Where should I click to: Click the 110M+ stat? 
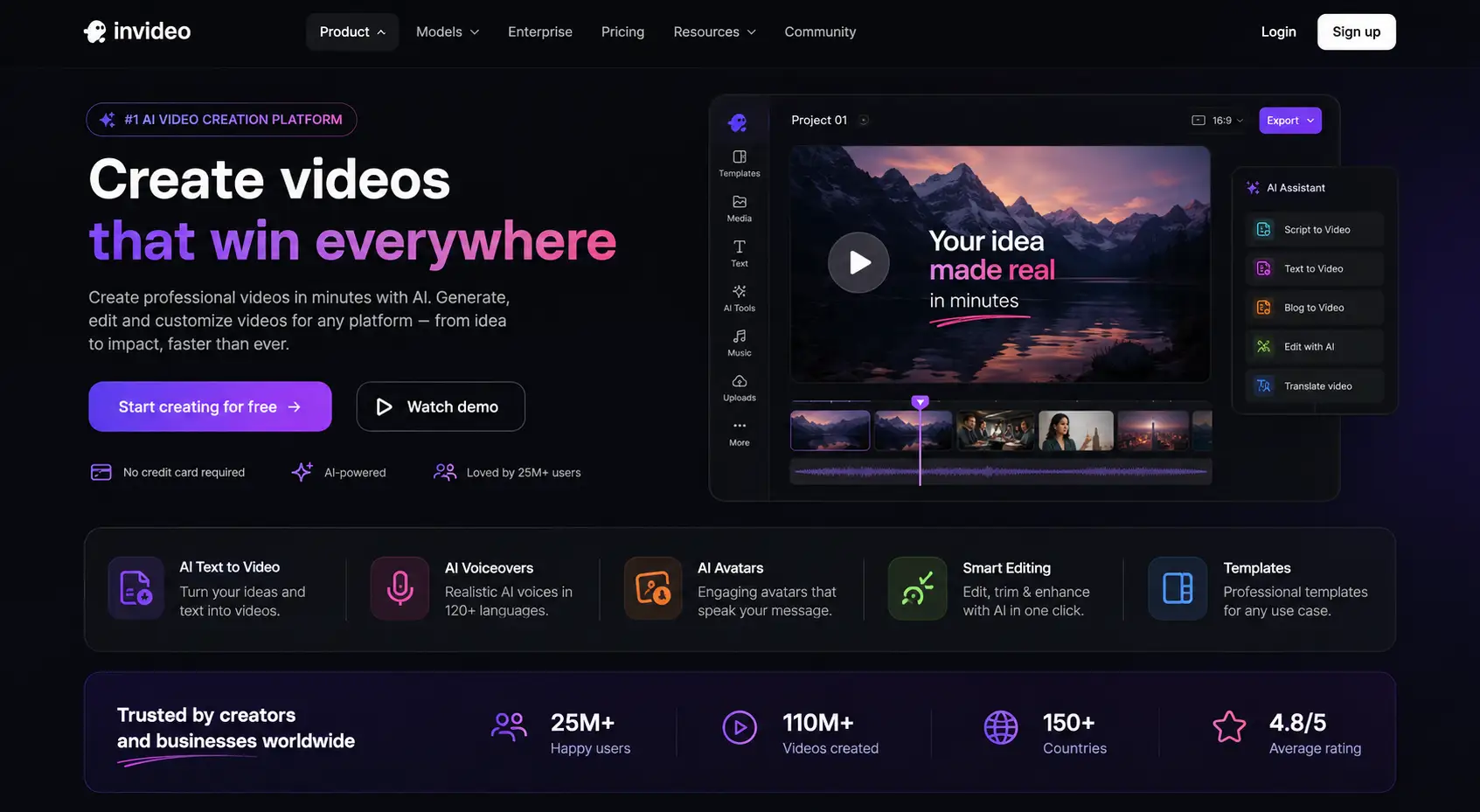(x=818, y=723)
